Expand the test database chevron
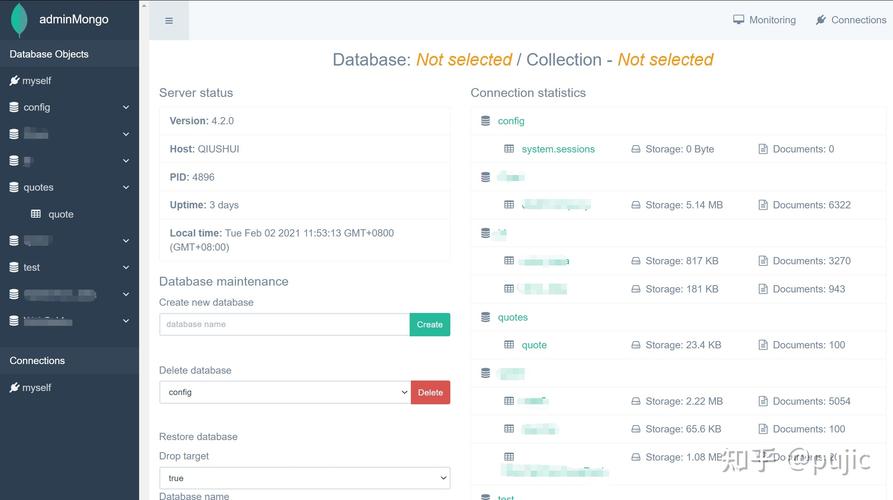 [x=126, y=267]
